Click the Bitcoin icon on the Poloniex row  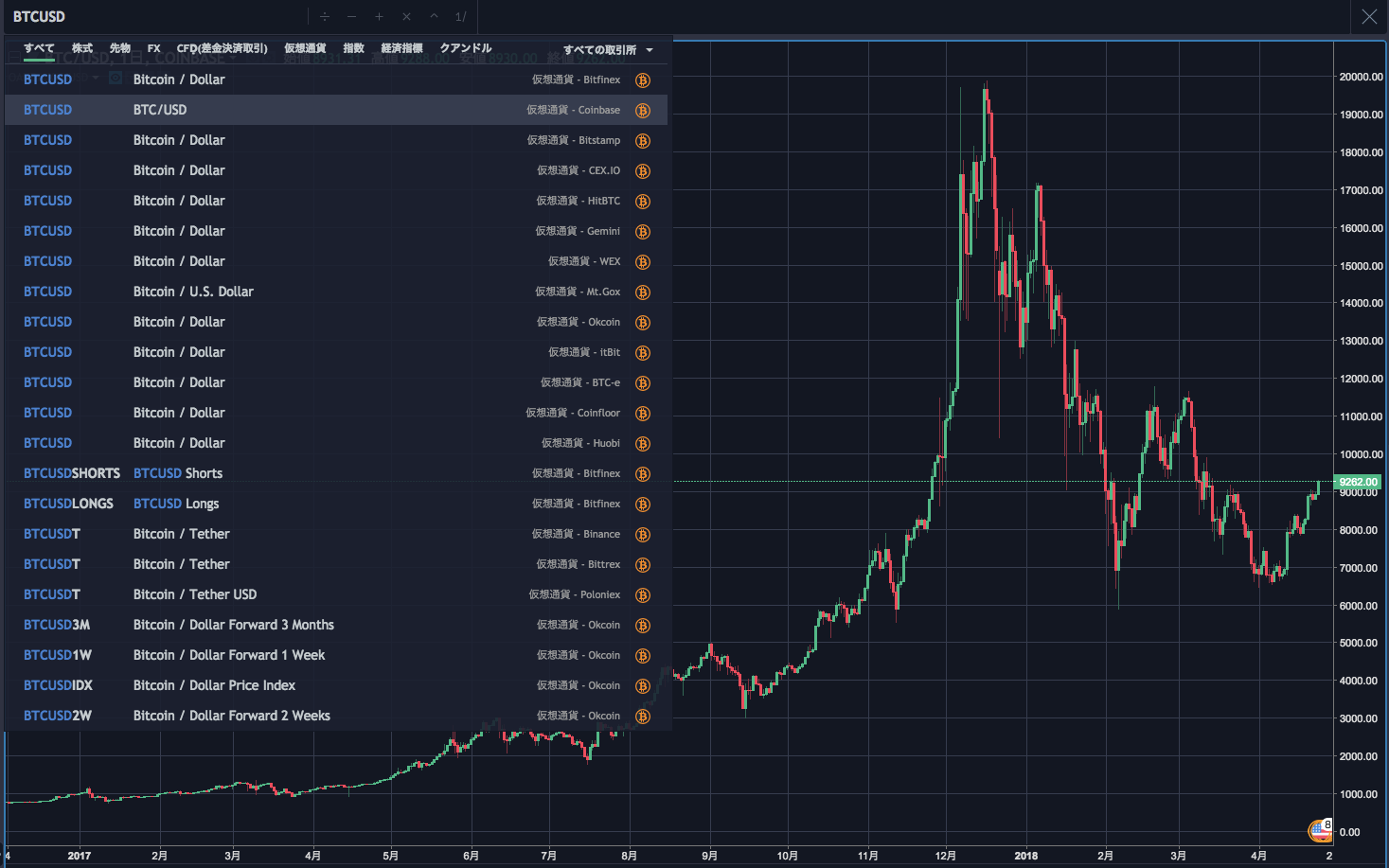tap(643, 595)
